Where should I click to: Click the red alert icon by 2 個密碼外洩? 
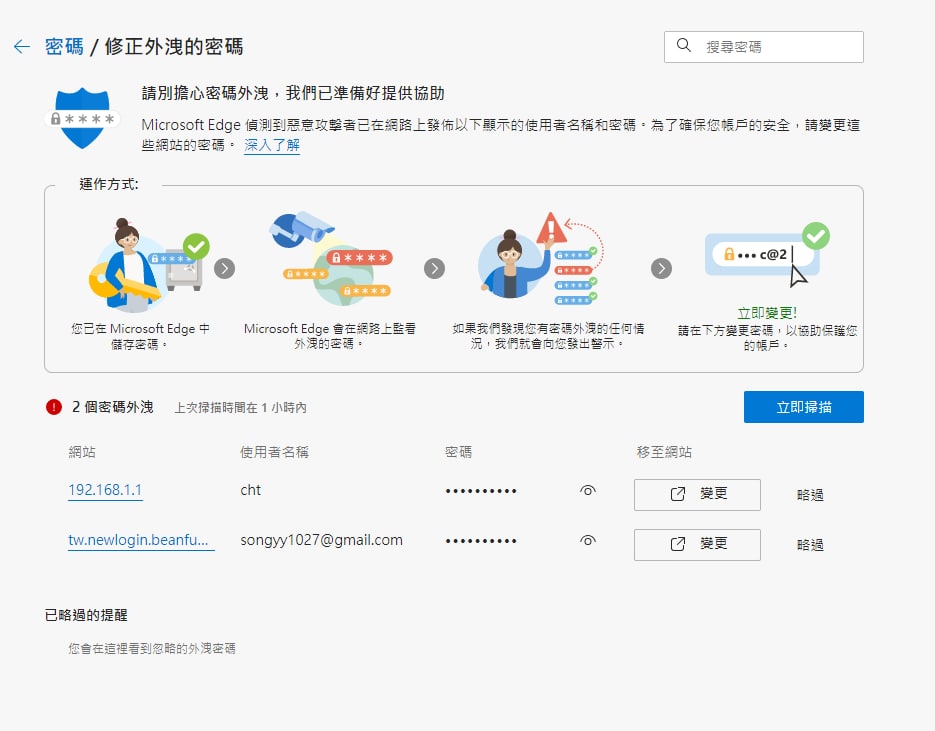54,407
